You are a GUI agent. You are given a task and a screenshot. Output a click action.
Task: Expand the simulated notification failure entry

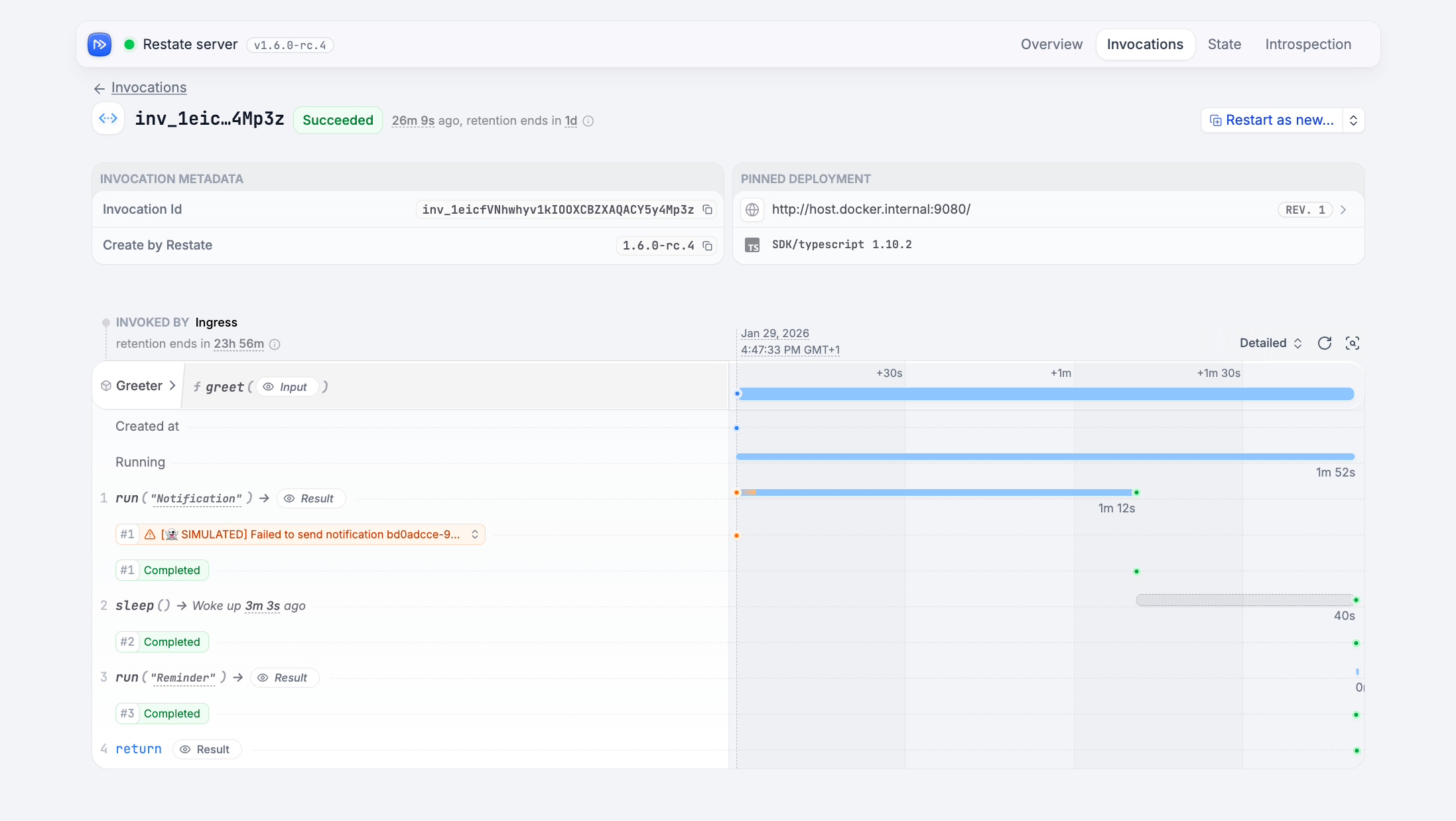tap(475, 534)
